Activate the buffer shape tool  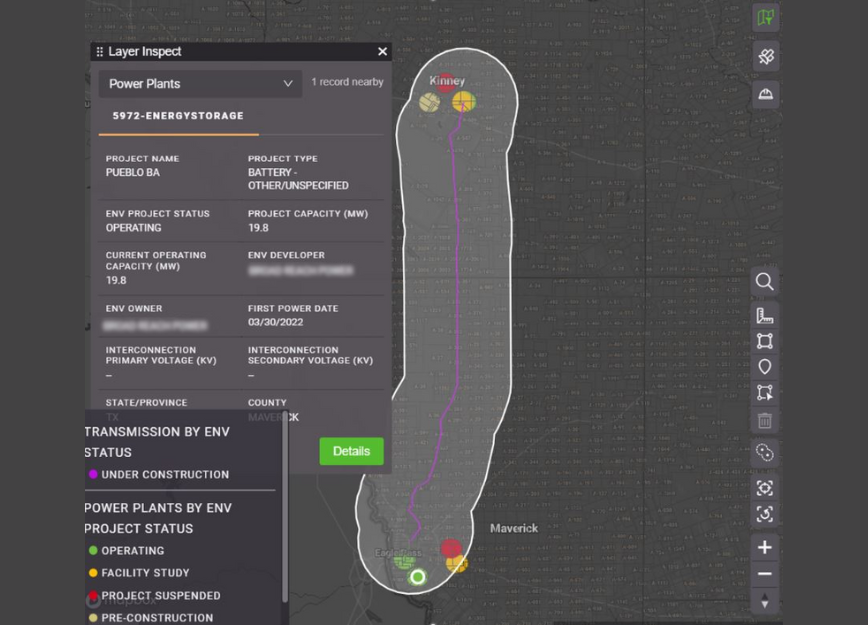(765, 453)
